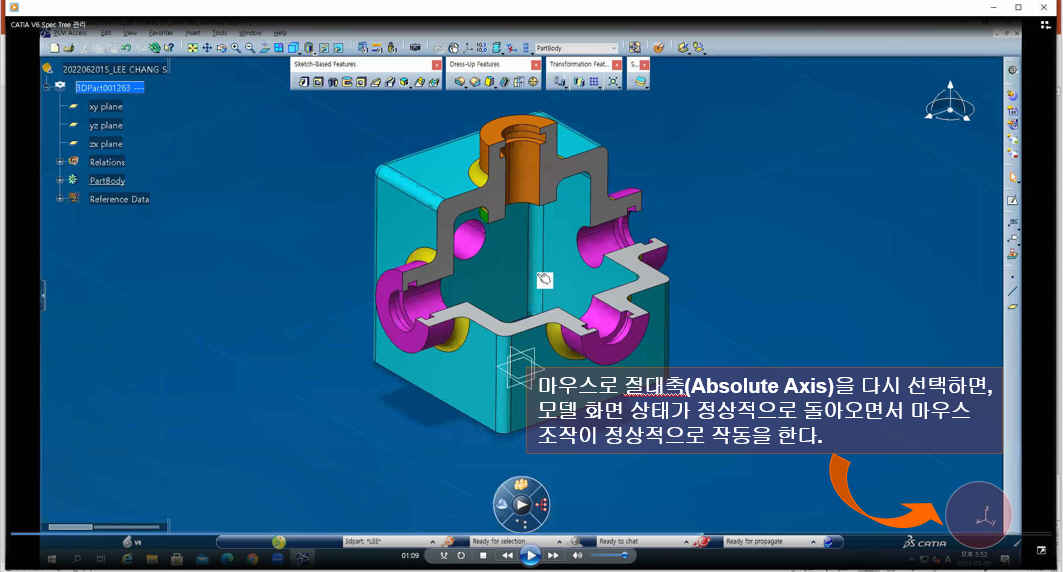Open the Window menu

click(250, 33)
